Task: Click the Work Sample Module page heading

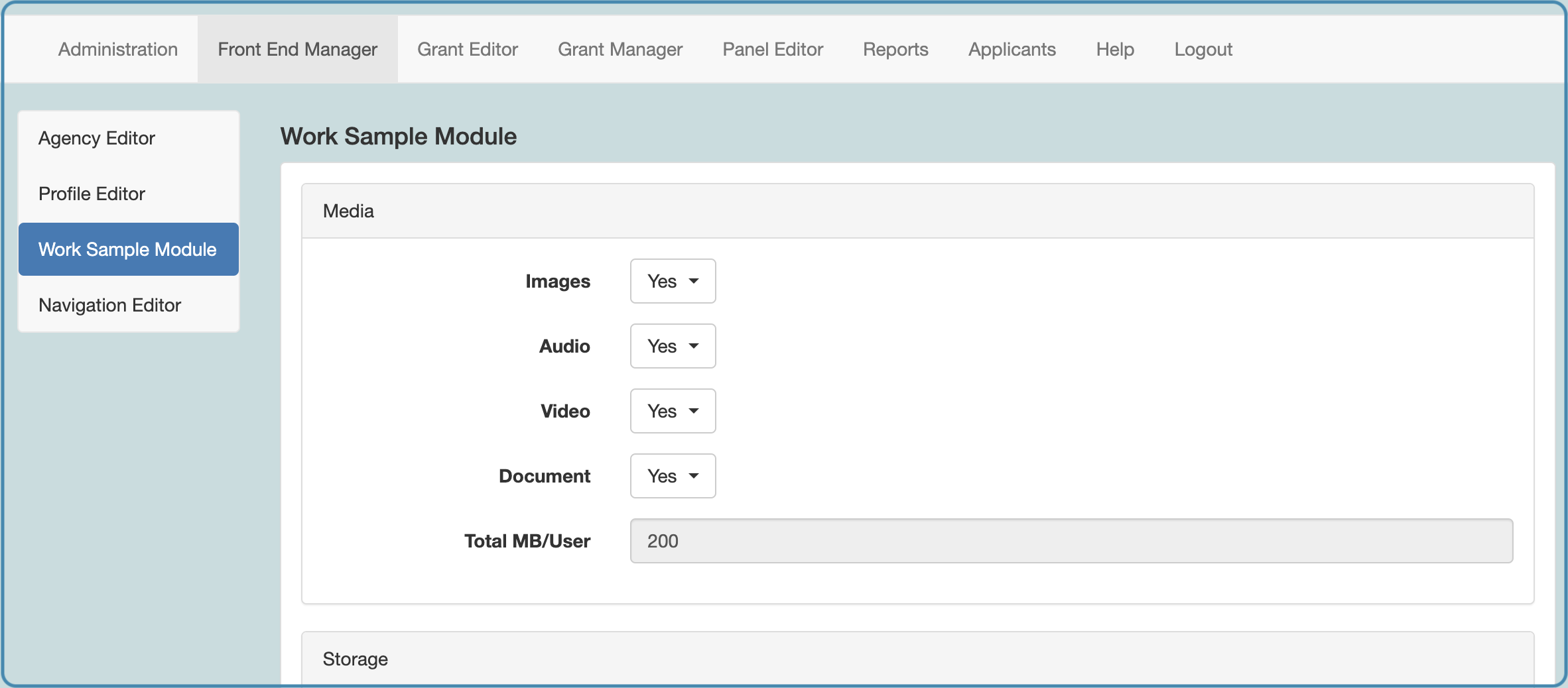Action: (399, 136)
